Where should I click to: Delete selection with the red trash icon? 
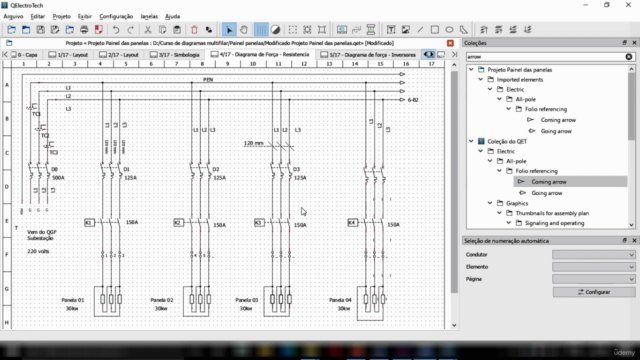coord(194,29)
